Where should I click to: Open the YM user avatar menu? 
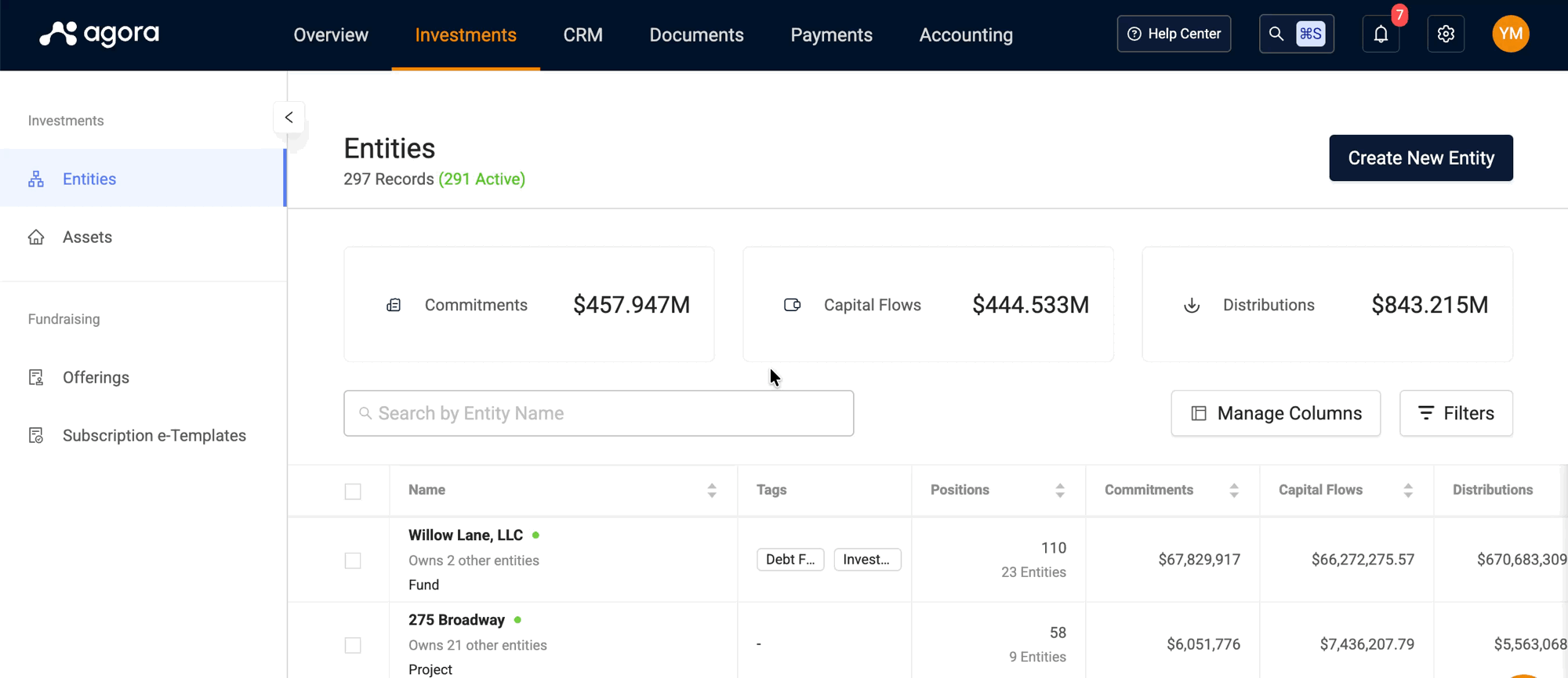[x=1511, y=34]
